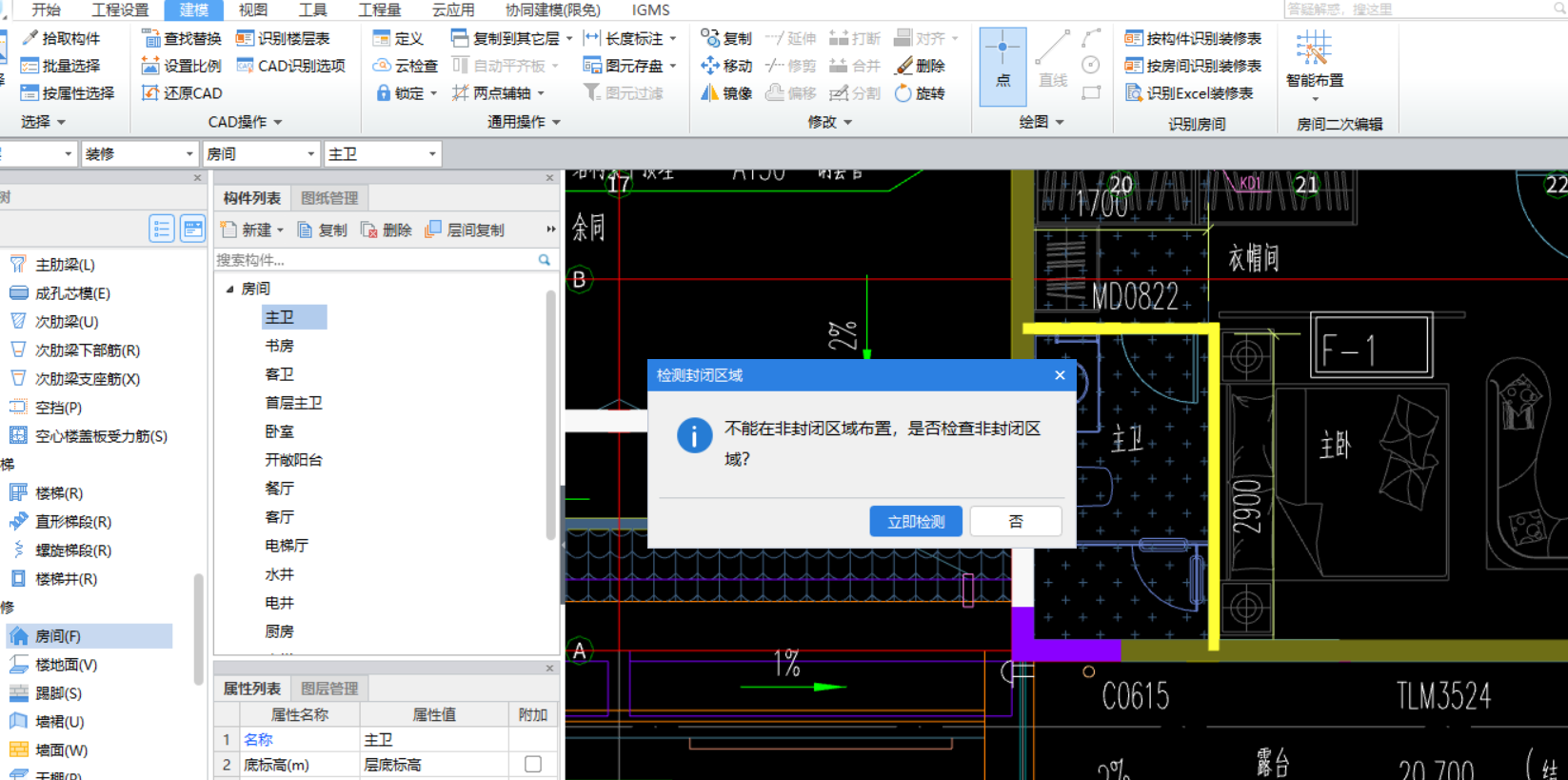Choose 按属性选择 select by attribute
The height and width of the screenshot is (780, 1568).
(67, 93)
